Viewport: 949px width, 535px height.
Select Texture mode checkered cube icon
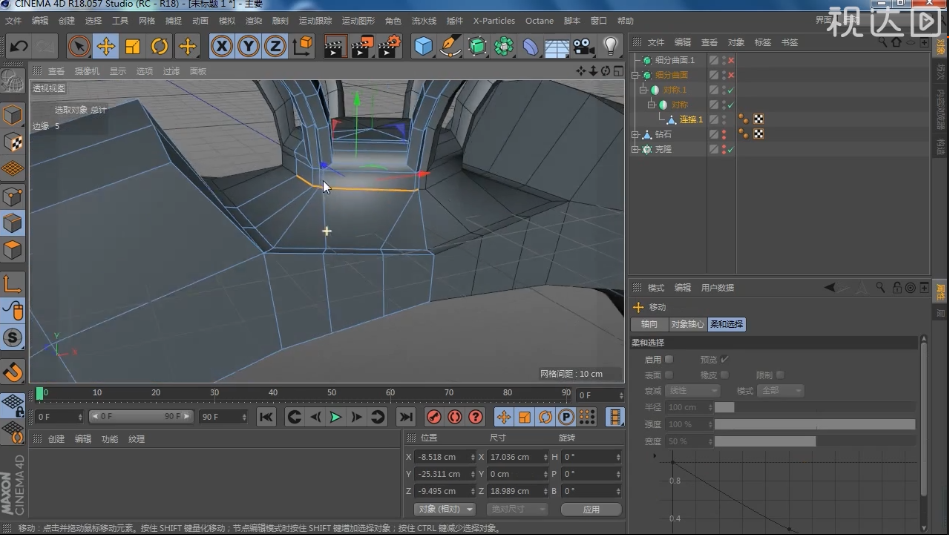(12, 142)
